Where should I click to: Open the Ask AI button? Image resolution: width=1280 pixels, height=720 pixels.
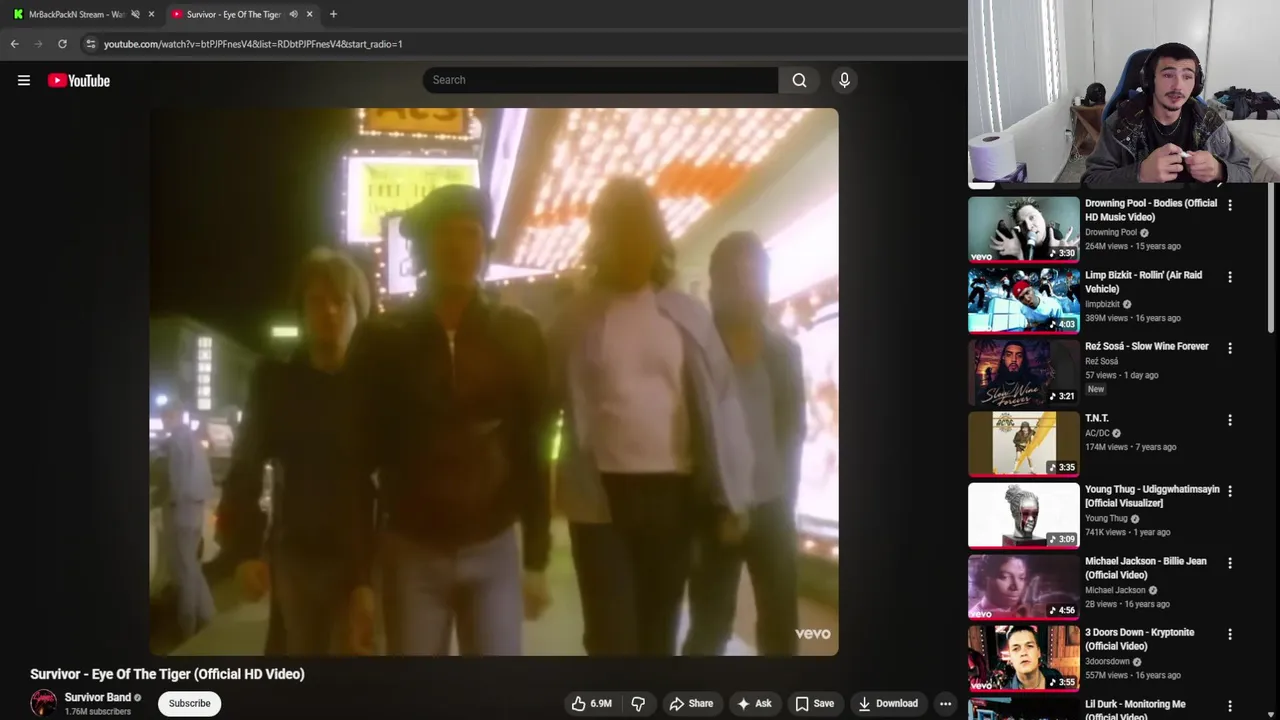coord(754,704)
